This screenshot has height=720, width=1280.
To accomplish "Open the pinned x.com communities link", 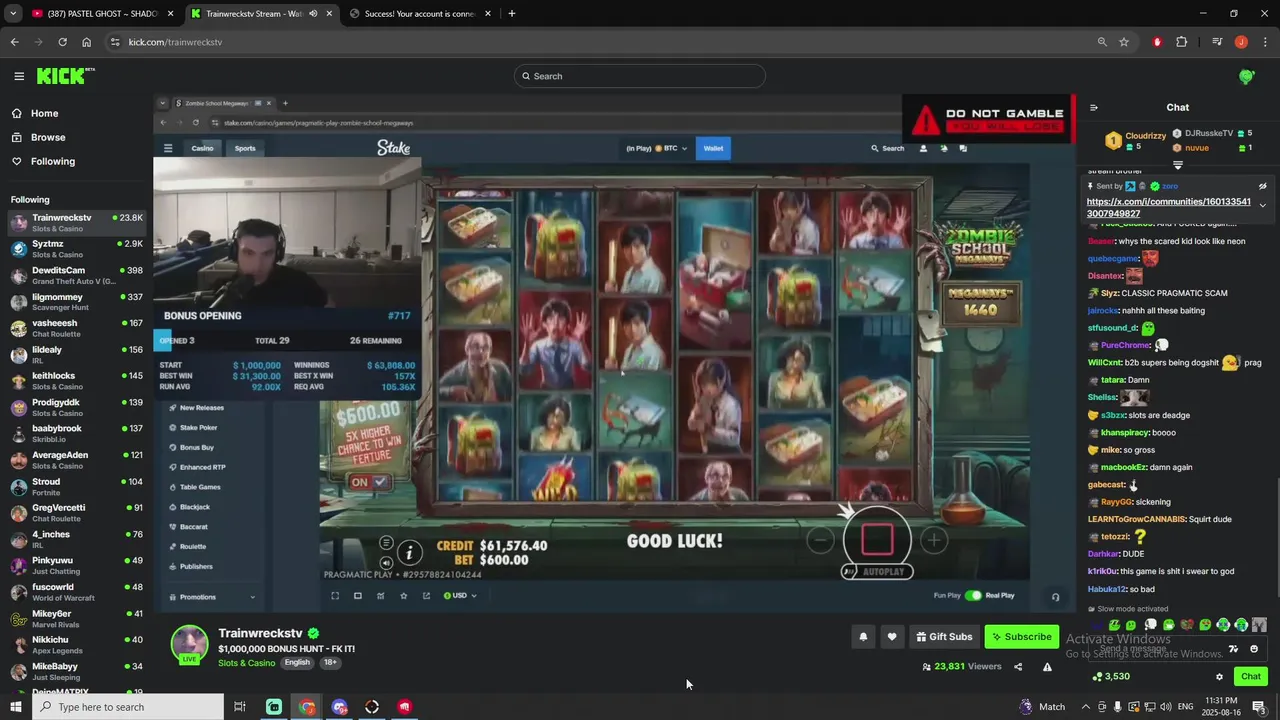I will tap(1168, 208).
